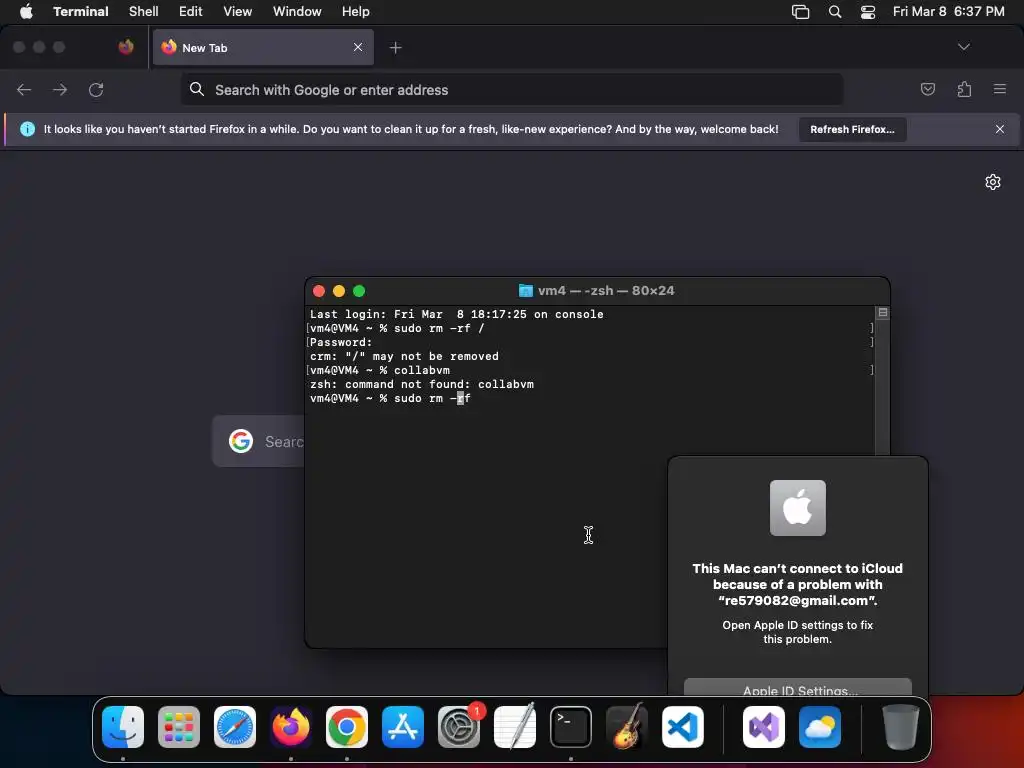Dismiss the Firefox welcome back notification
1024x768 pixels.
tap(1000, 129)
